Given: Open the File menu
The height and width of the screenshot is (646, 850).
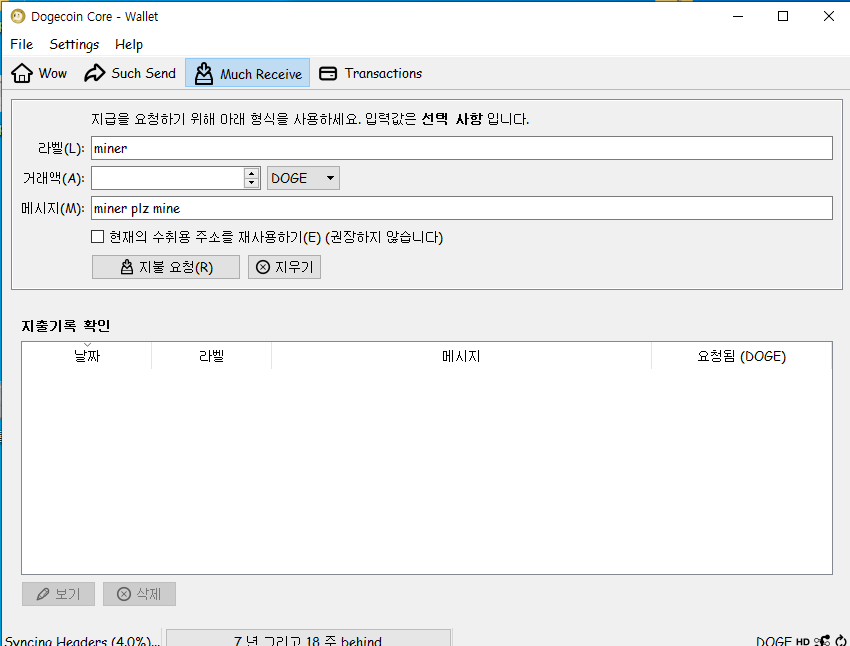Looking at the screenshot, I should click(x=22, y=44).
